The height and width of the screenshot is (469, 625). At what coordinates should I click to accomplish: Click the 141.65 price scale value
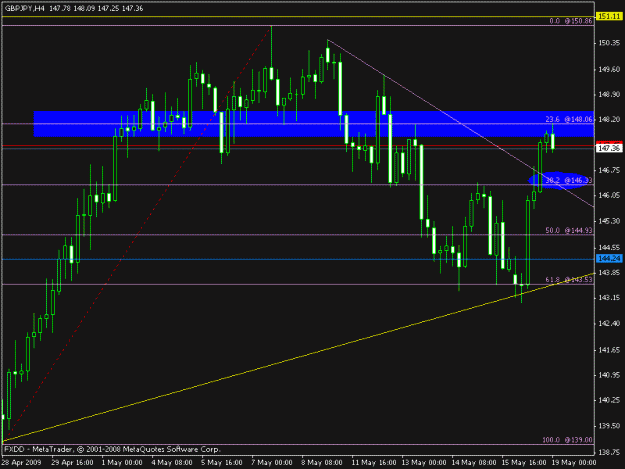[610, 350]
